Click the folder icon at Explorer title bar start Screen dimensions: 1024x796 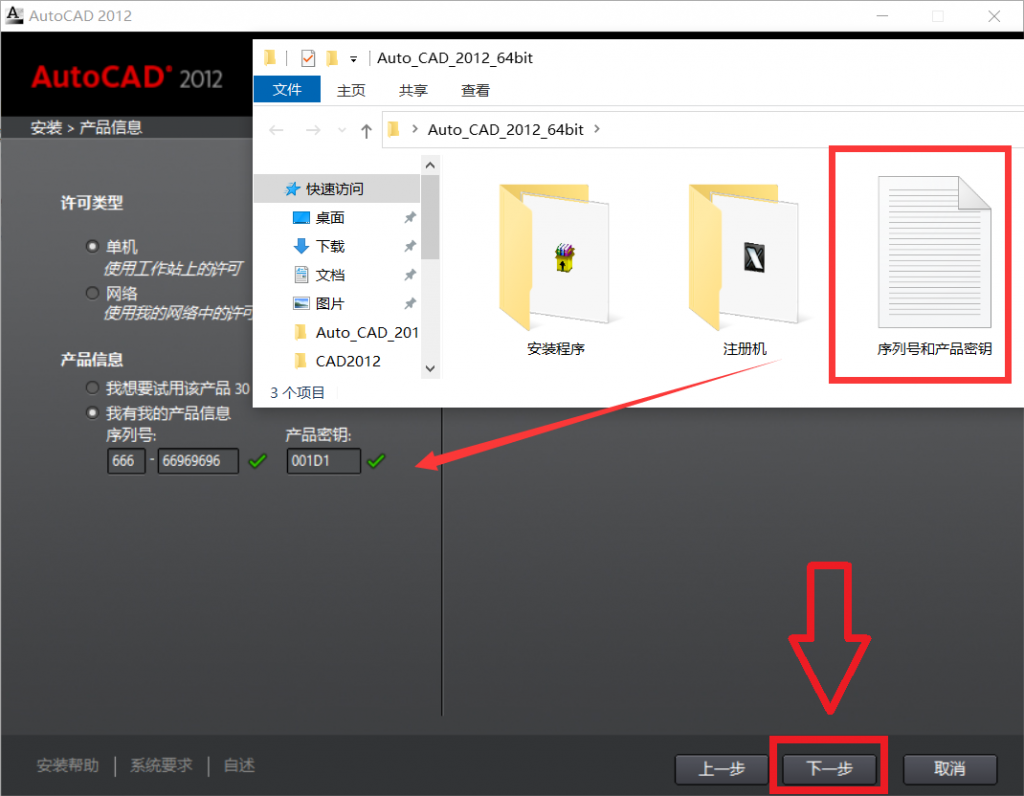tap(270, 58)
